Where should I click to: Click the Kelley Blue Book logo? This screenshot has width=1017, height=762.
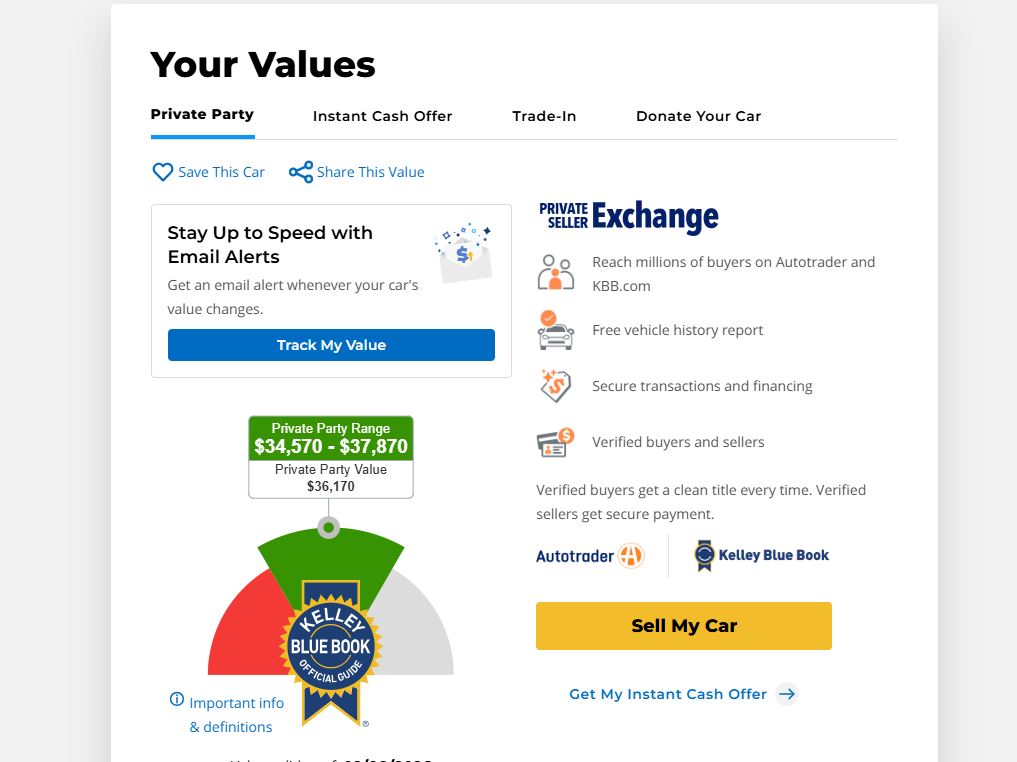pos(762,556)
